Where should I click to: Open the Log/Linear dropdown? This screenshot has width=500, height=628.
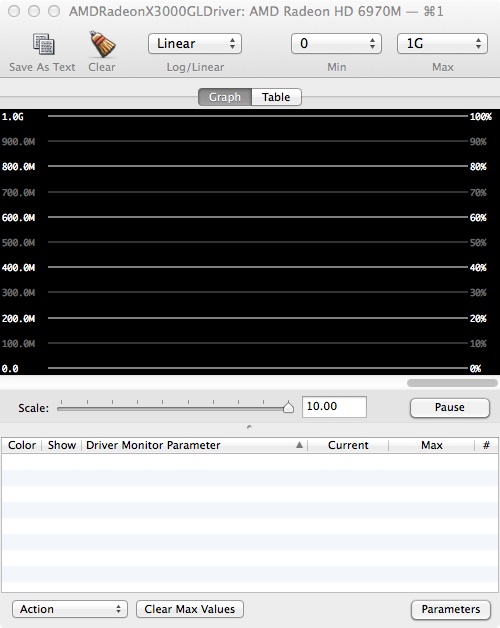click(x=195, y=44)
